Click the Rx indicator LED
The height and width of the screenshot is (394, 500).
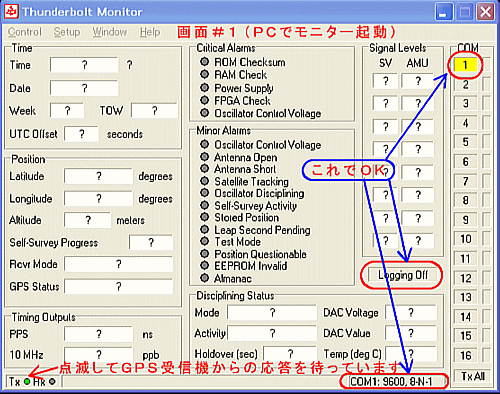point(52,381)
